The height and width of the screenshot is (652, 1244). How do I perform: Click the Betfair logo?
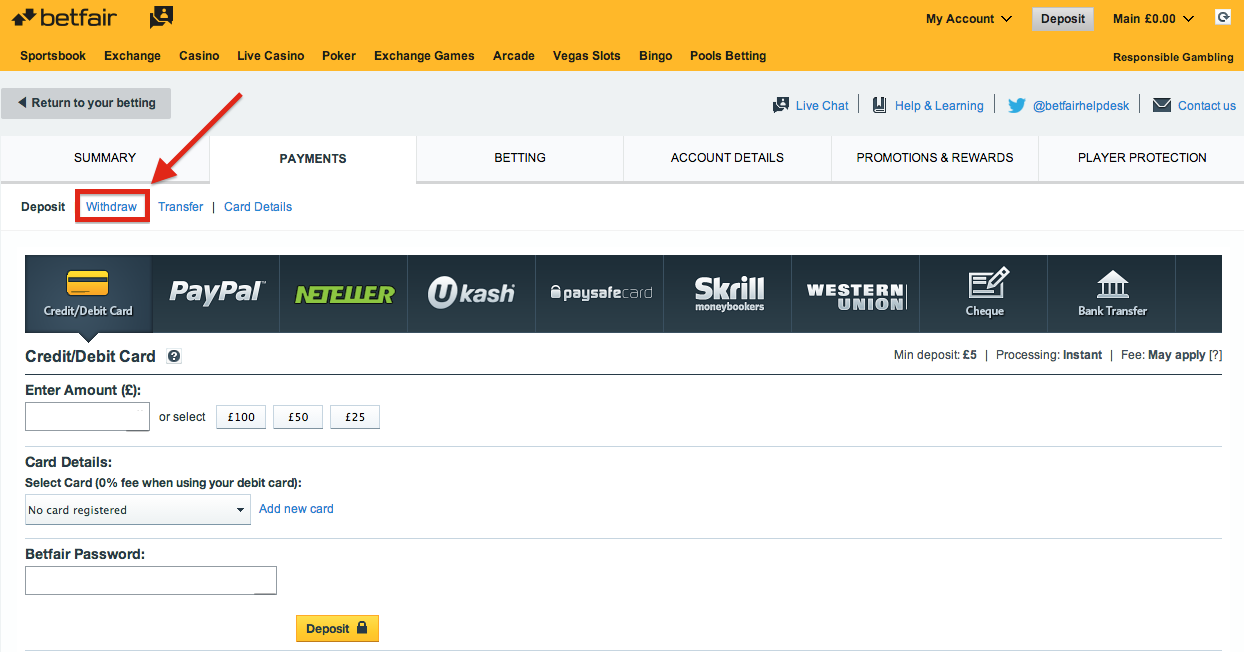click(64, 17)
